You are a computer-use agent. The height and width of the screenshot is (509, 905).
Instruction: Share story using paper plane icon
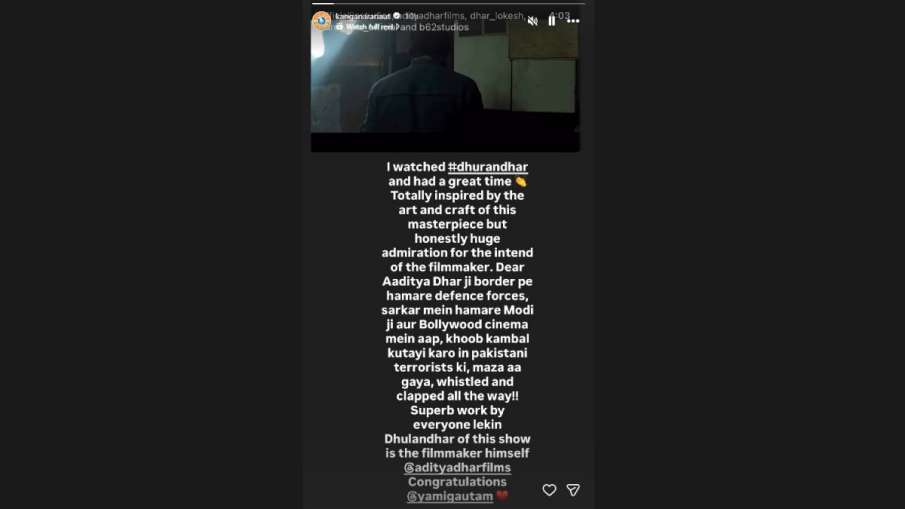pyautogui.click(x=573, y=490)
